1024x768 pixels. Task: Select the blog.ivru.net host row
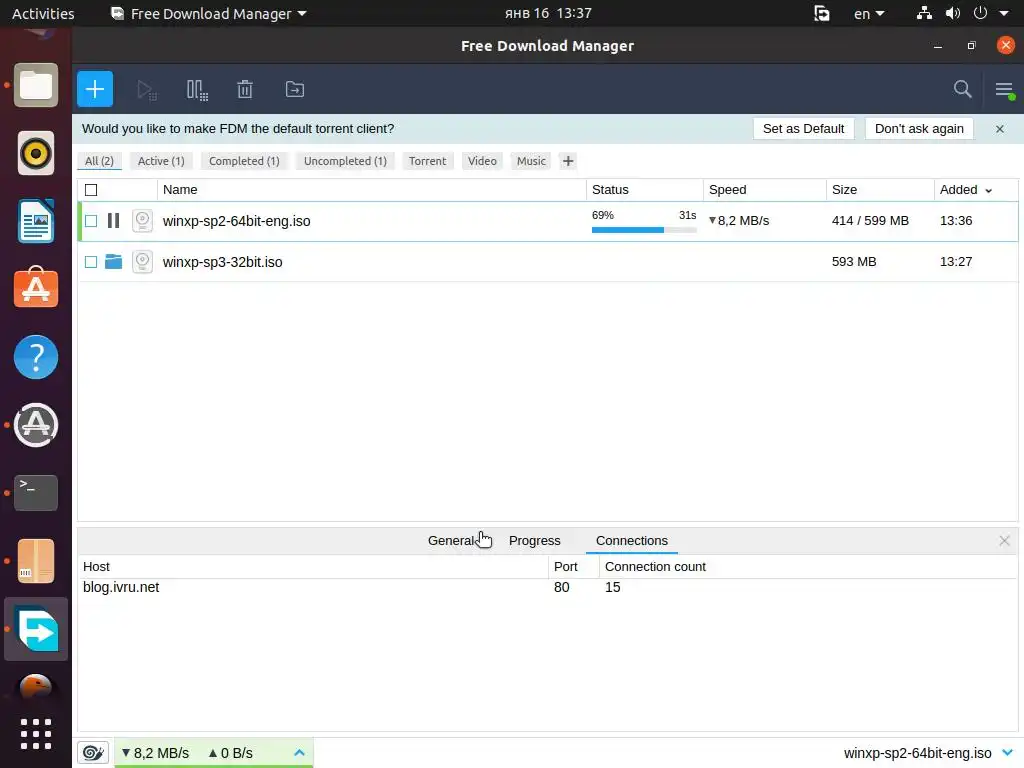pyautogui.click(x=547, y=587)
